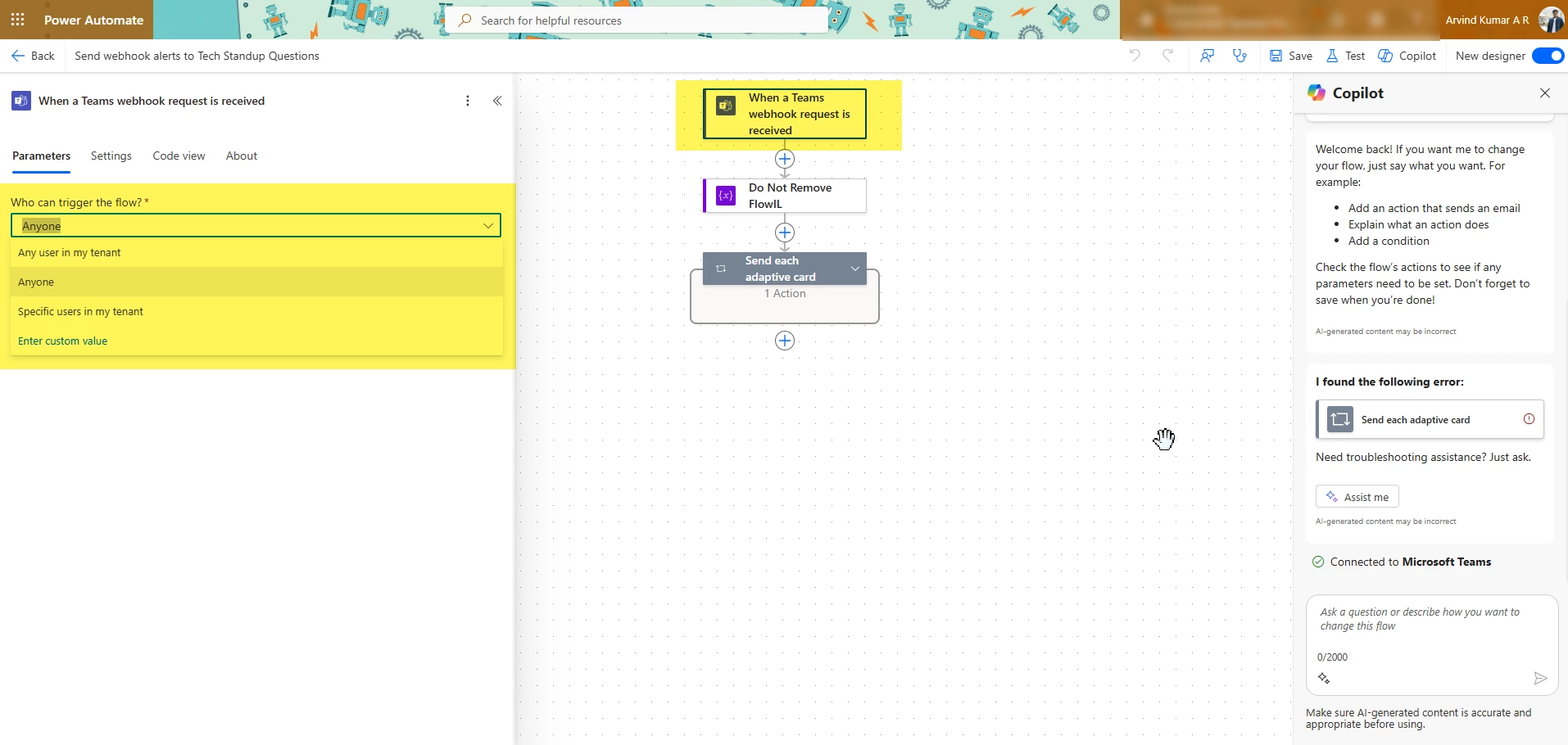1568x745 pixels.
Task: Click the undo arrow icon
Action: click(1135, 56)
